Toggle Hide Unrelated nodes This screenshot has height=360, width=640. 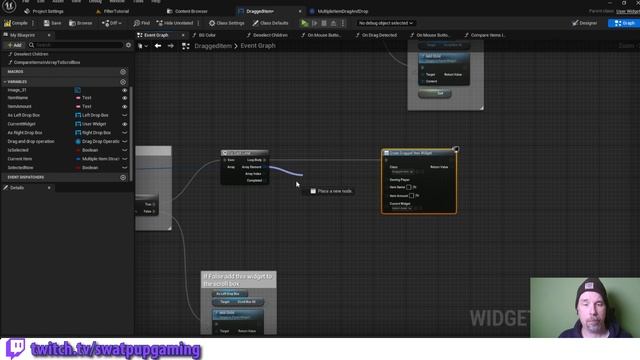click(x=175, y=23)
